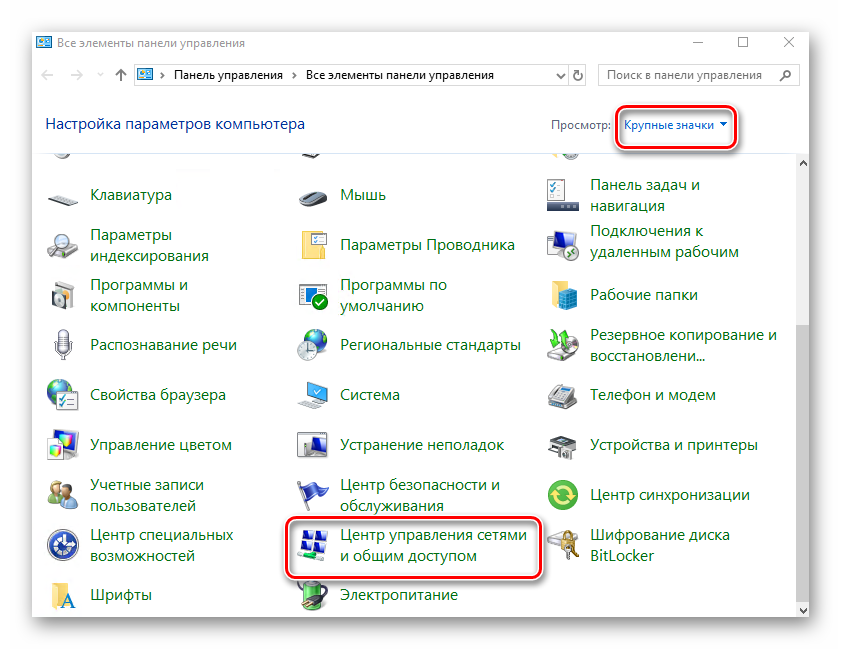Click 'Панель управления' in the address bar

(228, 76)
